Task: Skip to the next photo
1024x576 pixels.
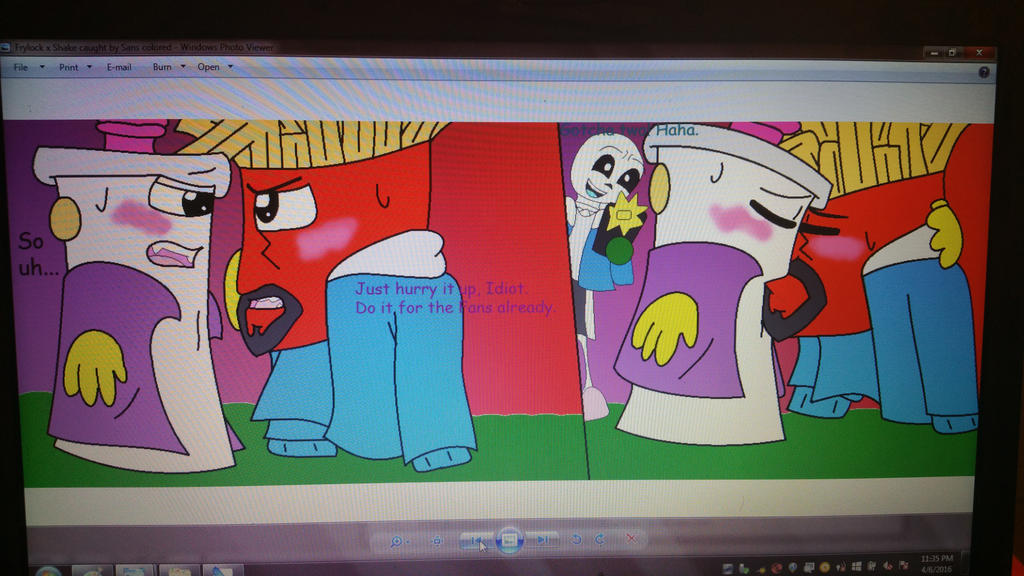Action: pyautogui.click(x=543, y=539)
